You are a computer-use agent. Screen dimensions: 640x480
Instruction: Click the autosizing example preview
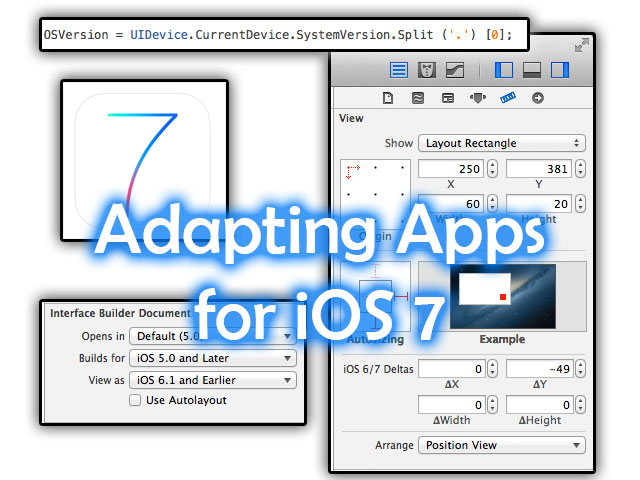(x=502, y=296)
